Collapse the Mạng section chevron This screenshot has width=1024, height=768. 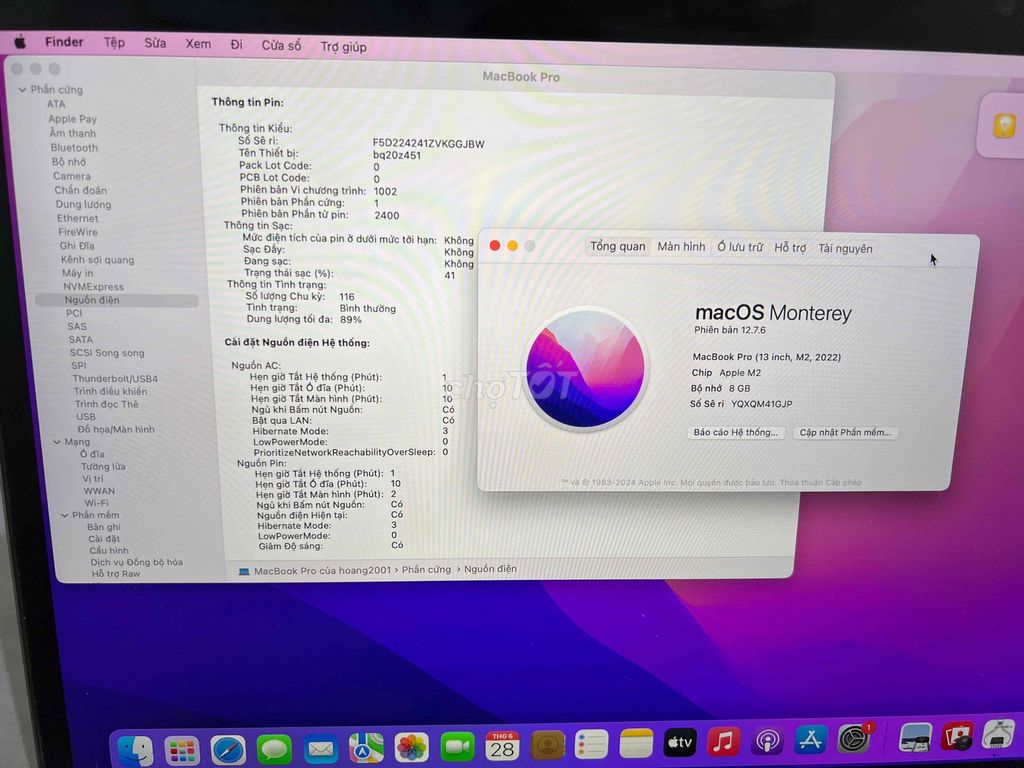click(57, 442)
